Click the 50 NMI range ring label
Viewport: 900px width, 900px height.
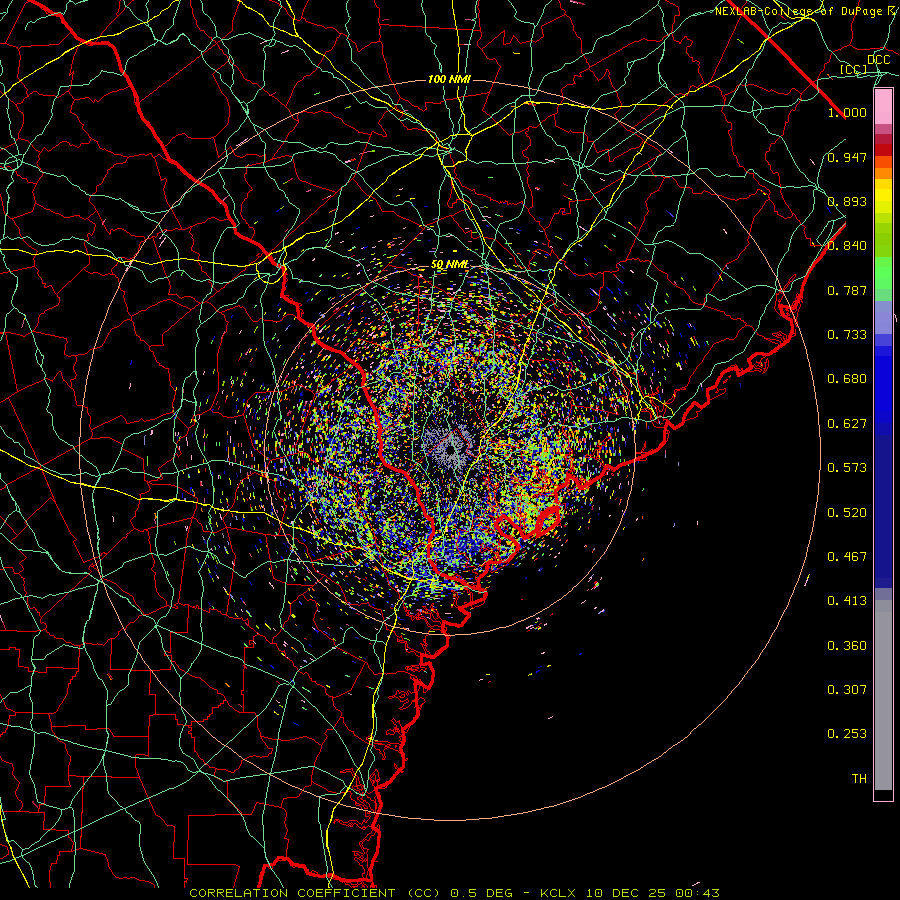coord(450,265)
